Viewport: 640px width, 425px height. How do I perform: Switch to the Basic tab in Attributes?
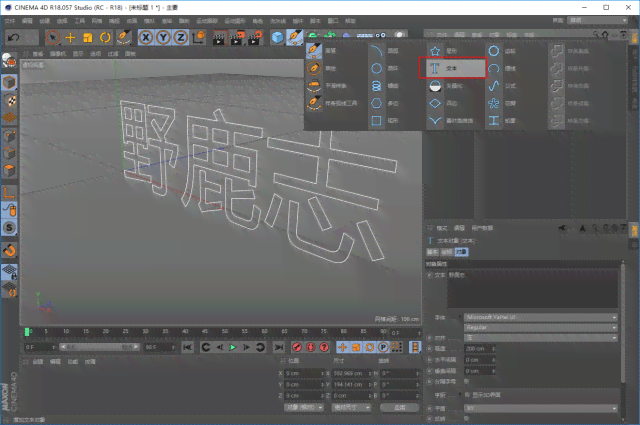coord(432,252)
